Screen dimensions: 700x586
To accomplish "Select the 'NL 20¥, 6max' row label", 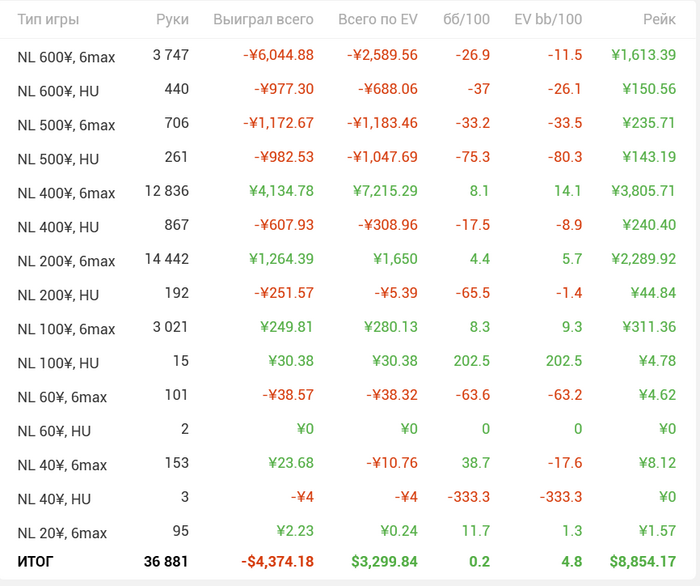I will [62, 533].
